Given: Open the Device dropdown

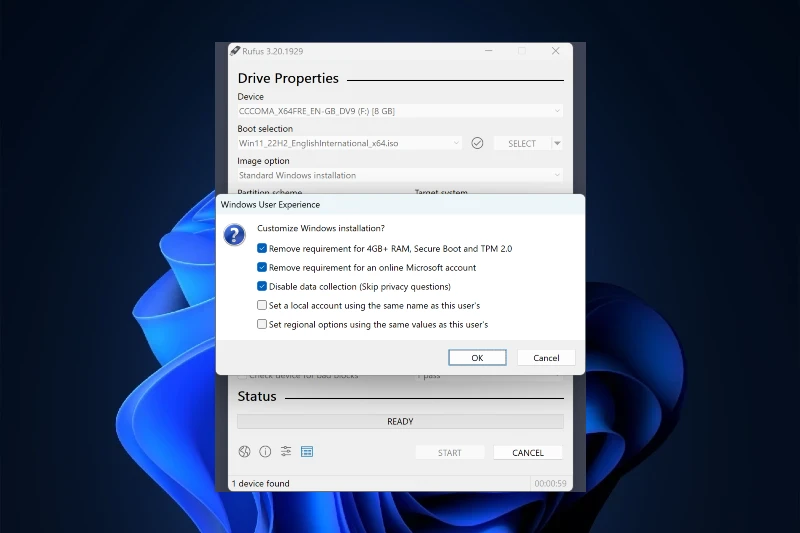Looking at the screenshot, I should tap(400, 111).
